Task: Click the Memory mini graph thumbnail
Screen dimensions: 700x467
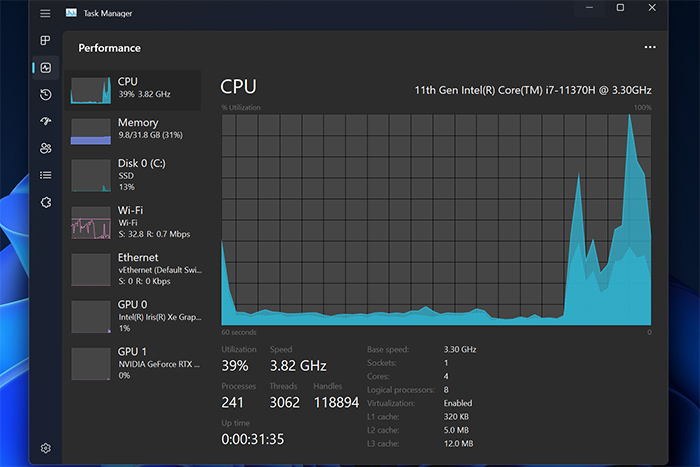Action: coord(91,131)
